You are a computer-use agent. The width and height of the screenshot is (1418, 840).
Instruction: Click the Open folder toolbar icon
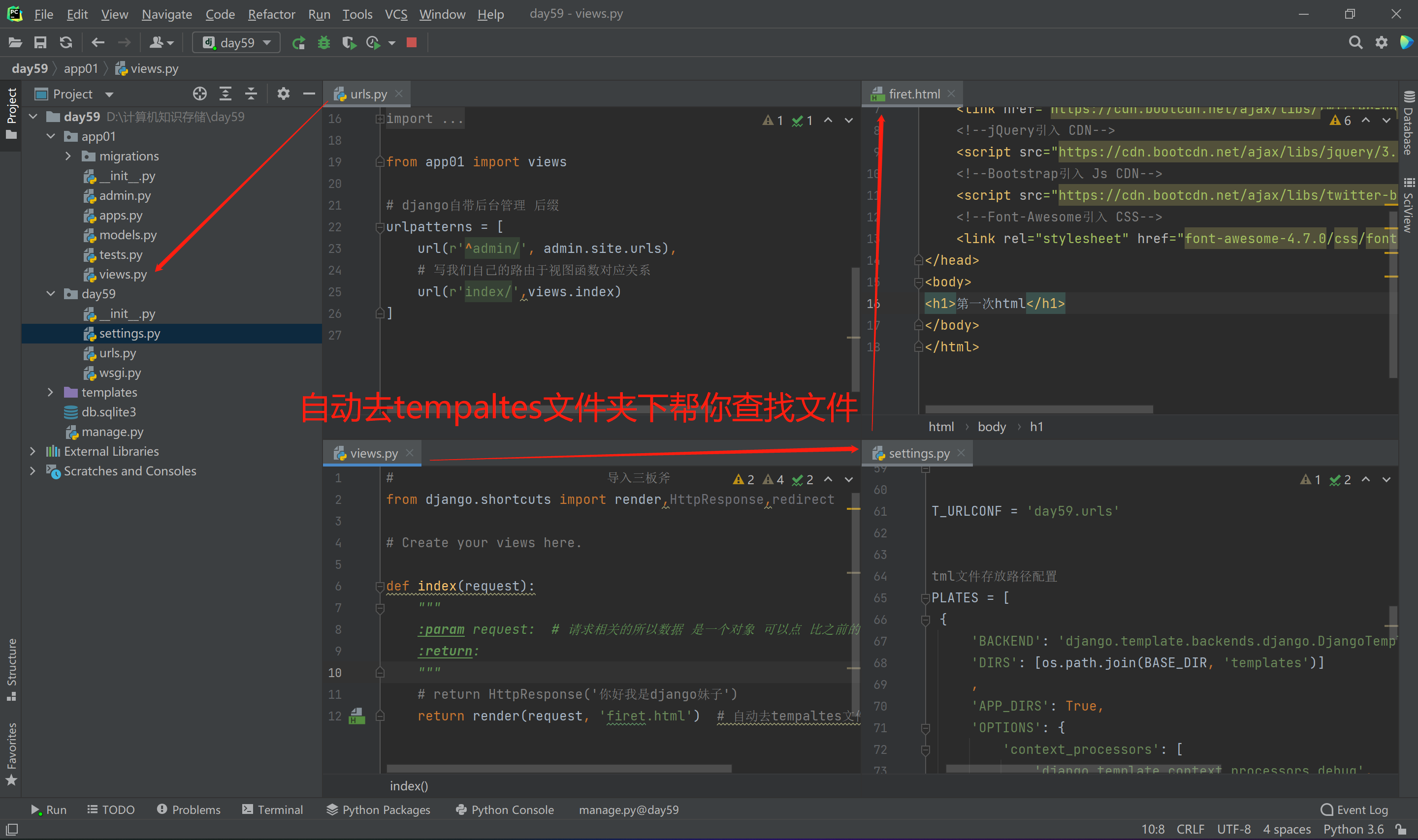click(x=15, y=42)
